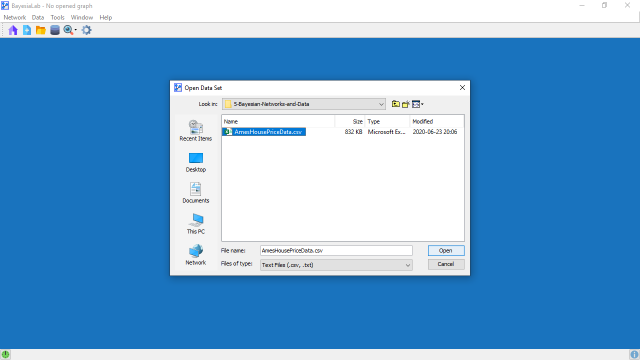Click the Cancel button
The width and height of the screenshot is (640, 360).
point(446,264)
